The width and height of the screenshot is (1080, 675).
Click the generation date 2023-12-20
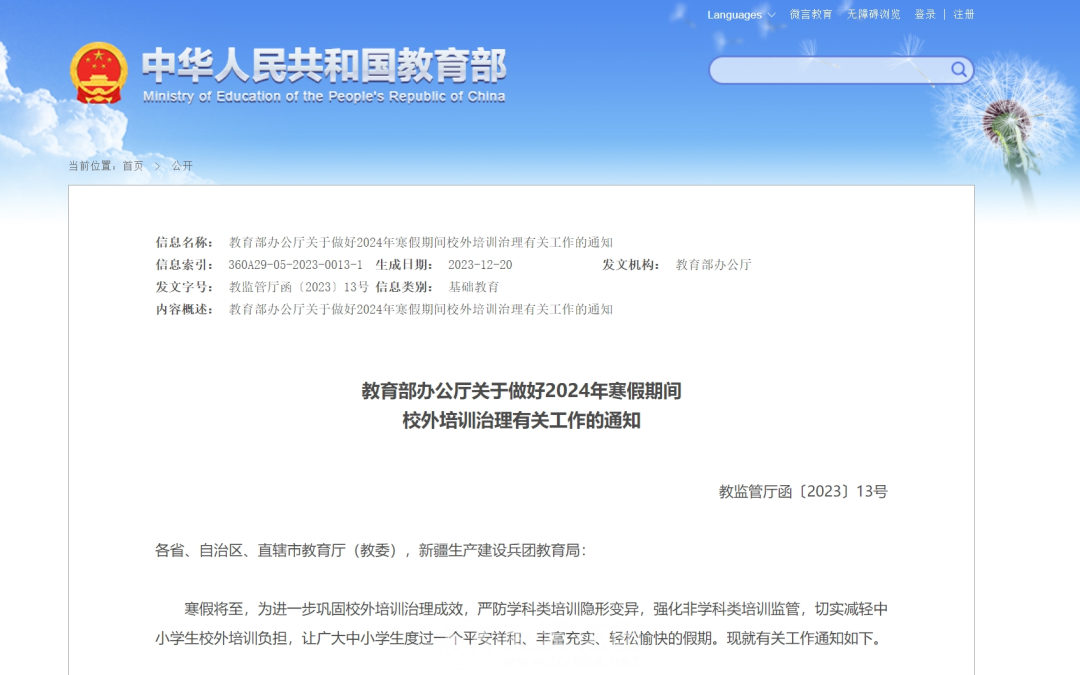[480, 264]
